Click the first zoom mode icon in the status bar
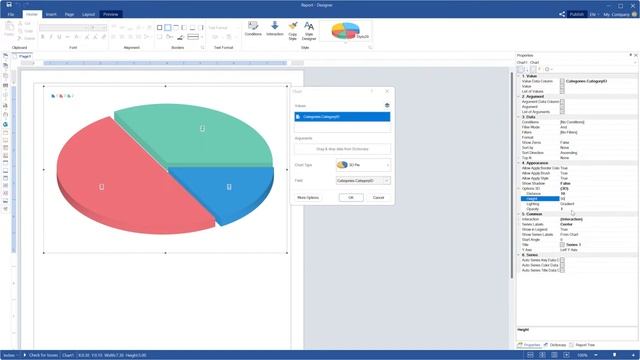This screenshot has width=640, height=360. [x=530, y=355]
